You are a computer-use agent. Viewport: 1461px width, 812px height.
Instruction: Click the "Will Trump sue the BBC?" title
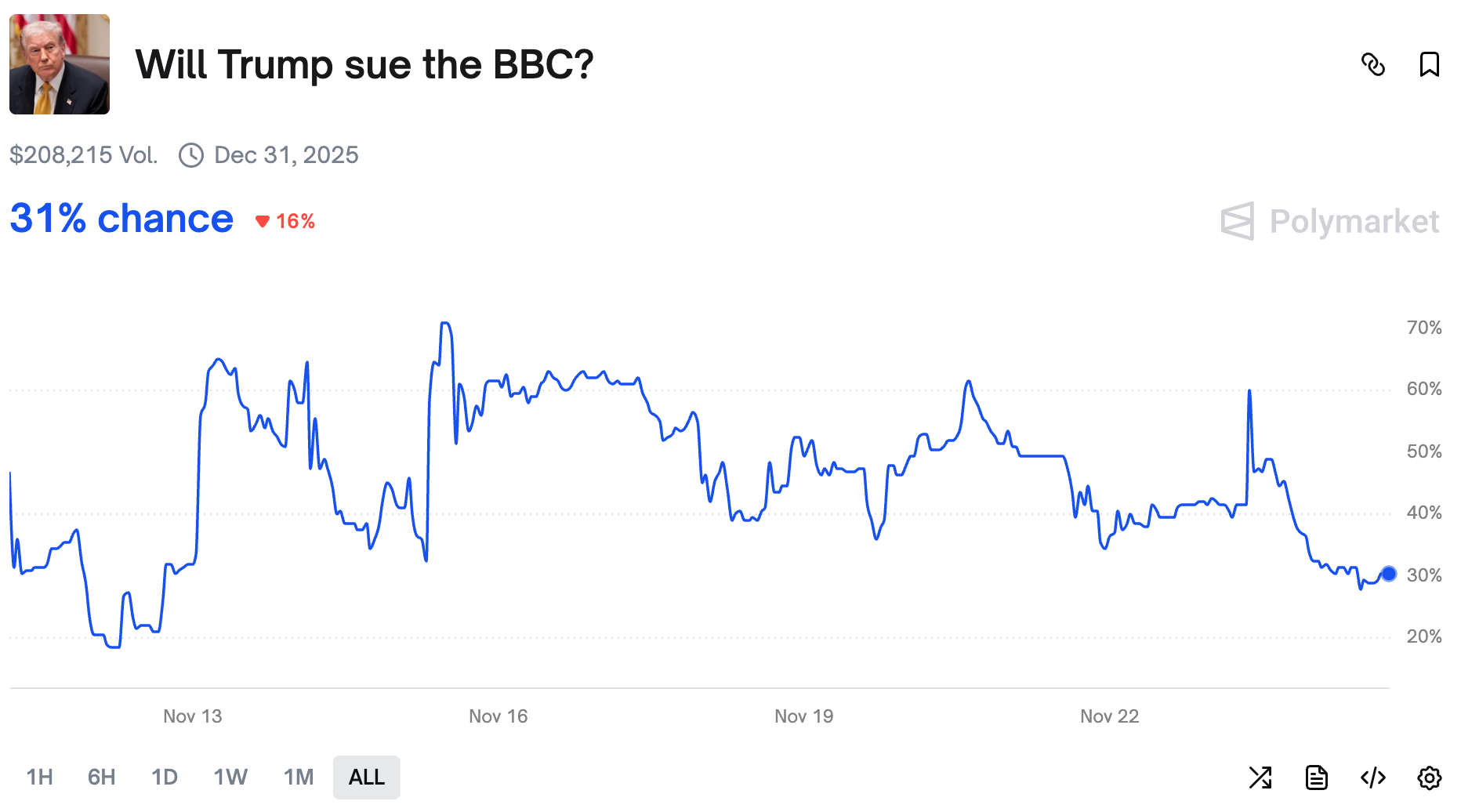pyautogui.click(x=364, y=64)
